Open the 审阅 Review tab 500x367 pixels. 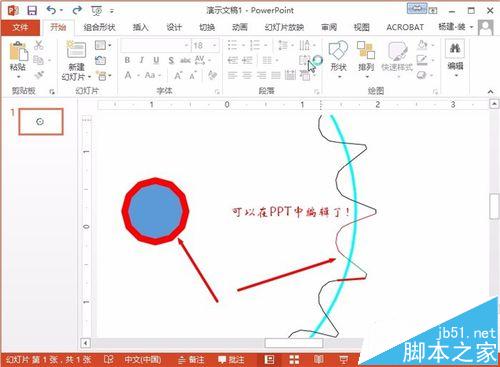329,27
